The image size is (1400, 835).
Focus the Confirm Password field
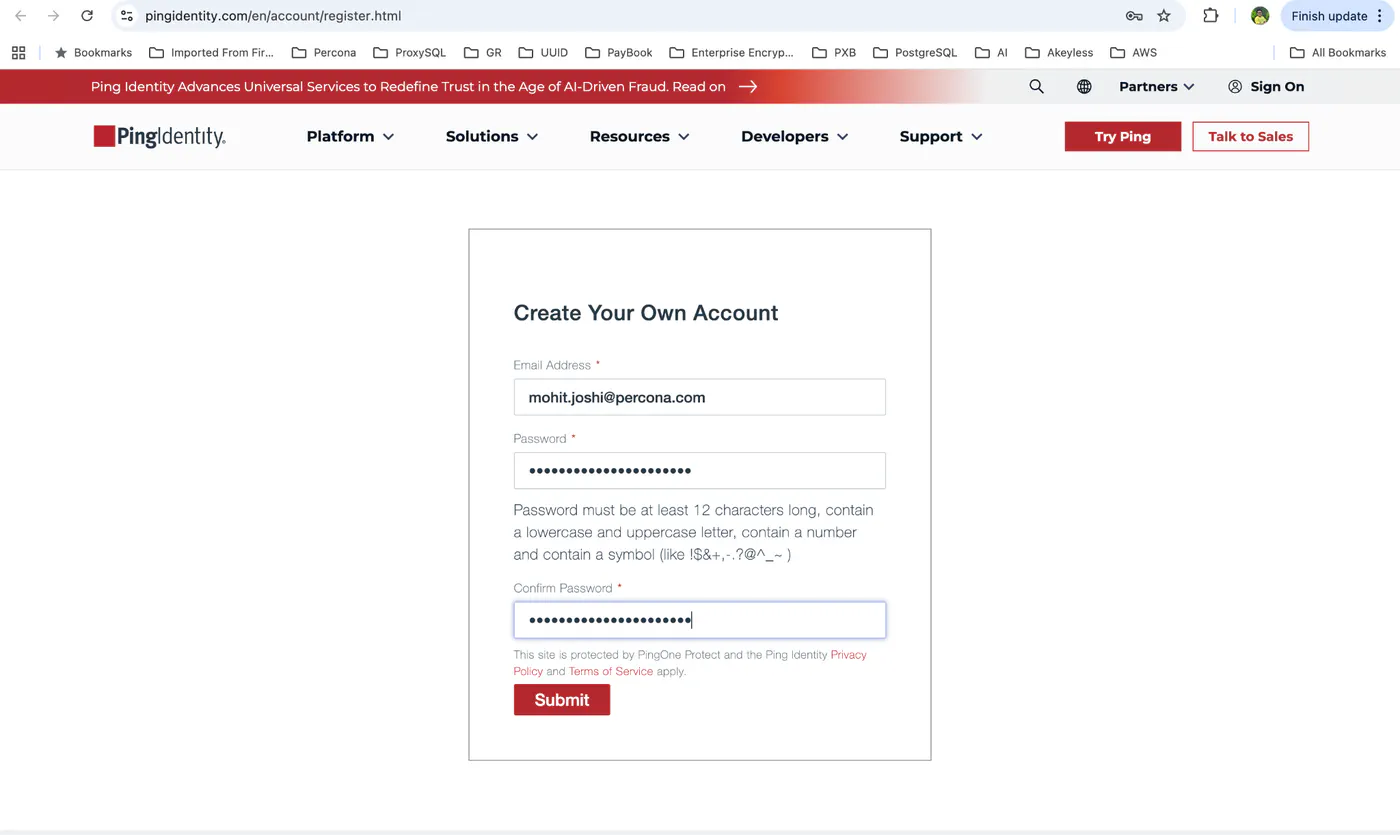[700, 620]
